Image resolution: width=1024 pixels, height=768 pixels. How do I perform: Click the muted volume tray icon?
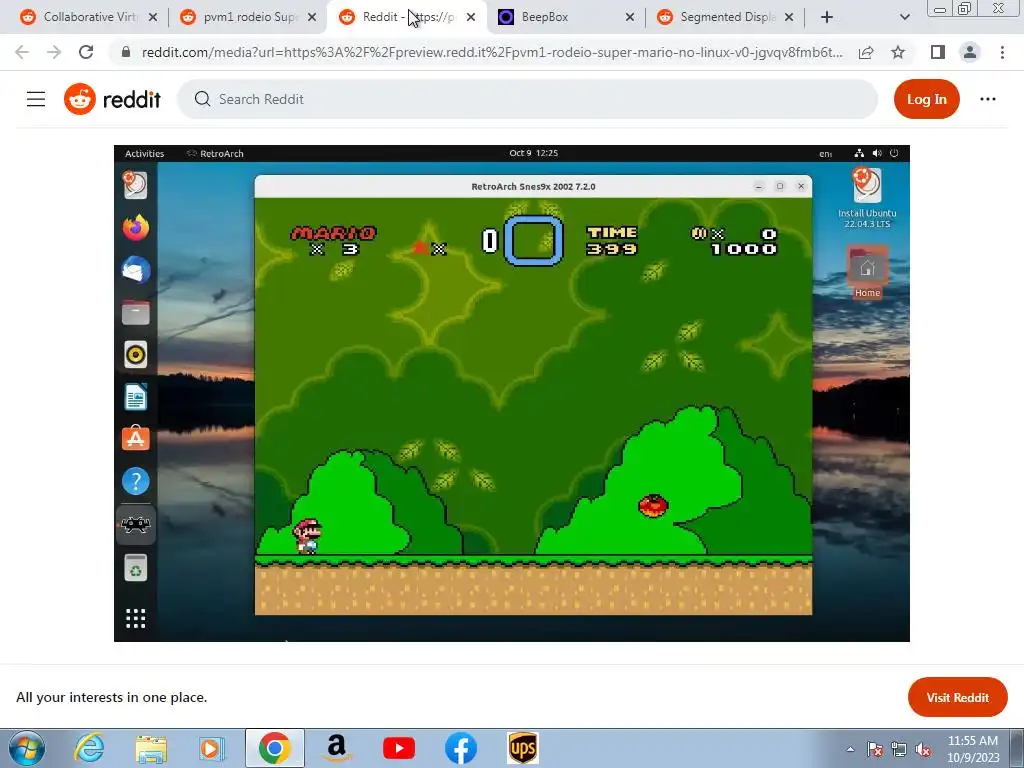pyautogui.click(x=923, y=750)
